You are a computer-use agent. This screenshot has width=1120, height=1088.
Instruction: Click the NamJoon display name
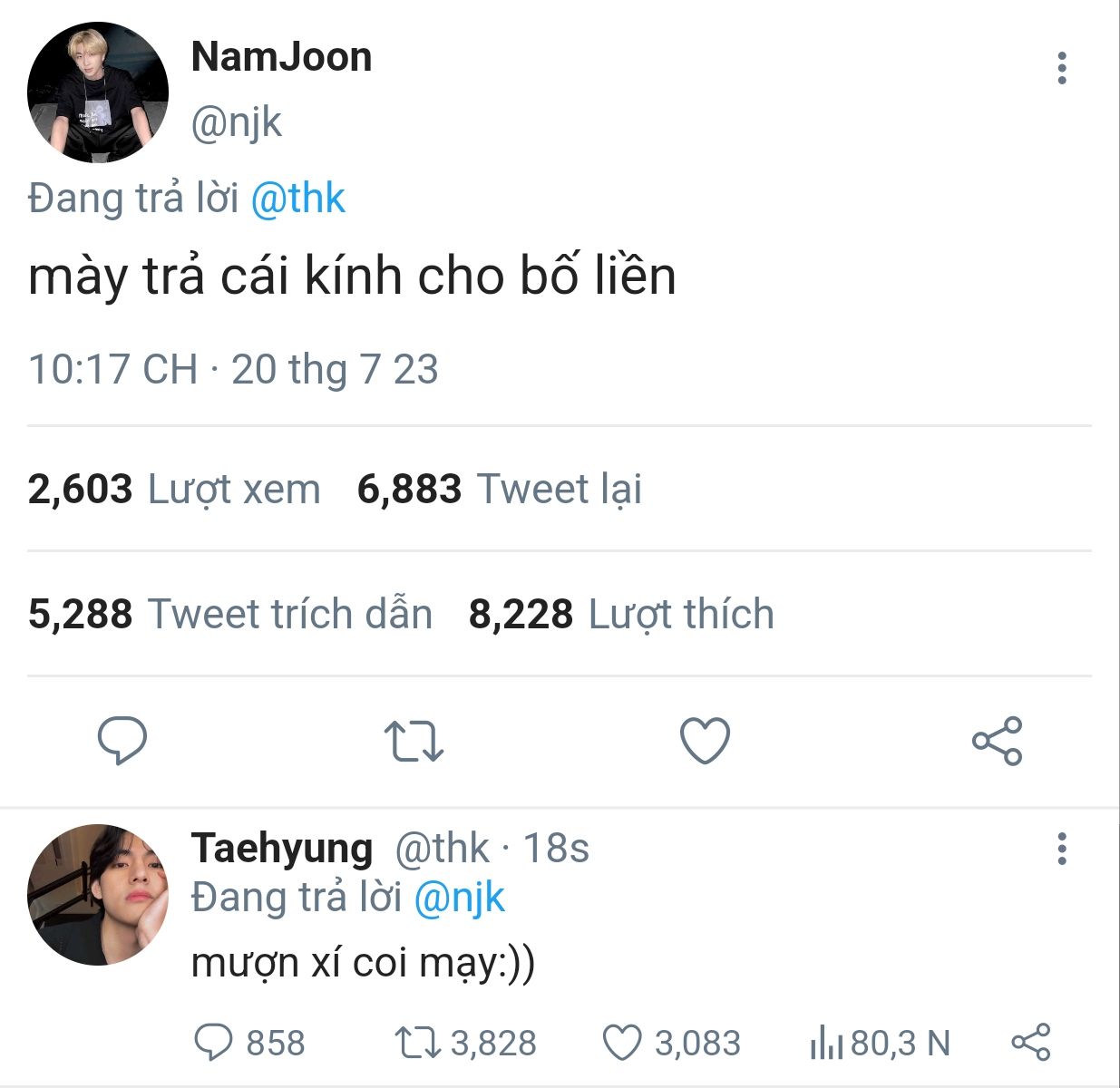pyautogui.click(x=281, y=57)
